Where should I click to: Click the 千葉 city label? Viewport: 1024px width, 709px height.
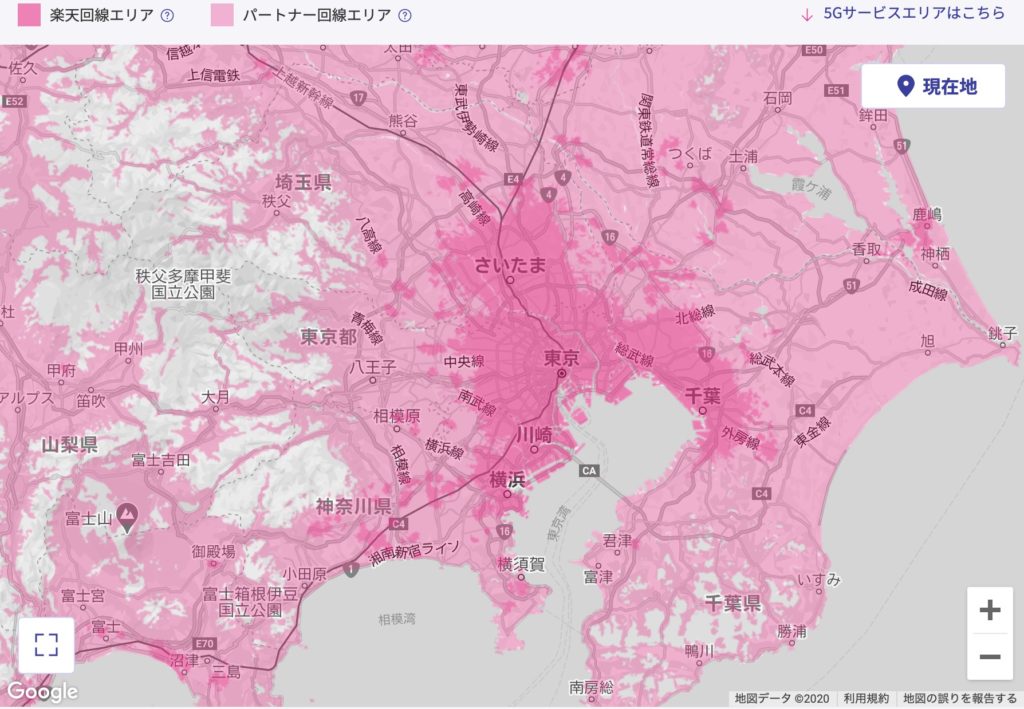coord(703,396)
